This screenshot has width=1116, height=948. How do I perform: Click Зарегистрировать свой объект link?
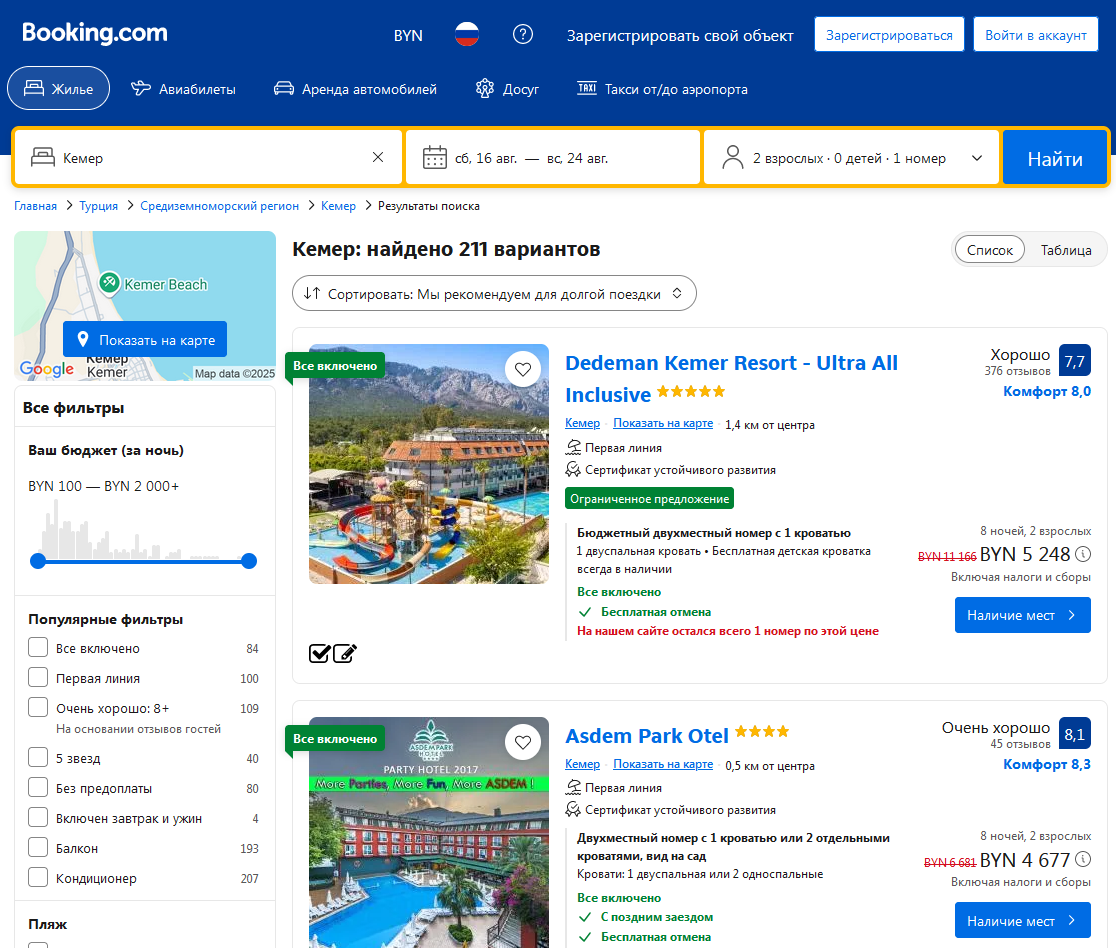point(680,36)
